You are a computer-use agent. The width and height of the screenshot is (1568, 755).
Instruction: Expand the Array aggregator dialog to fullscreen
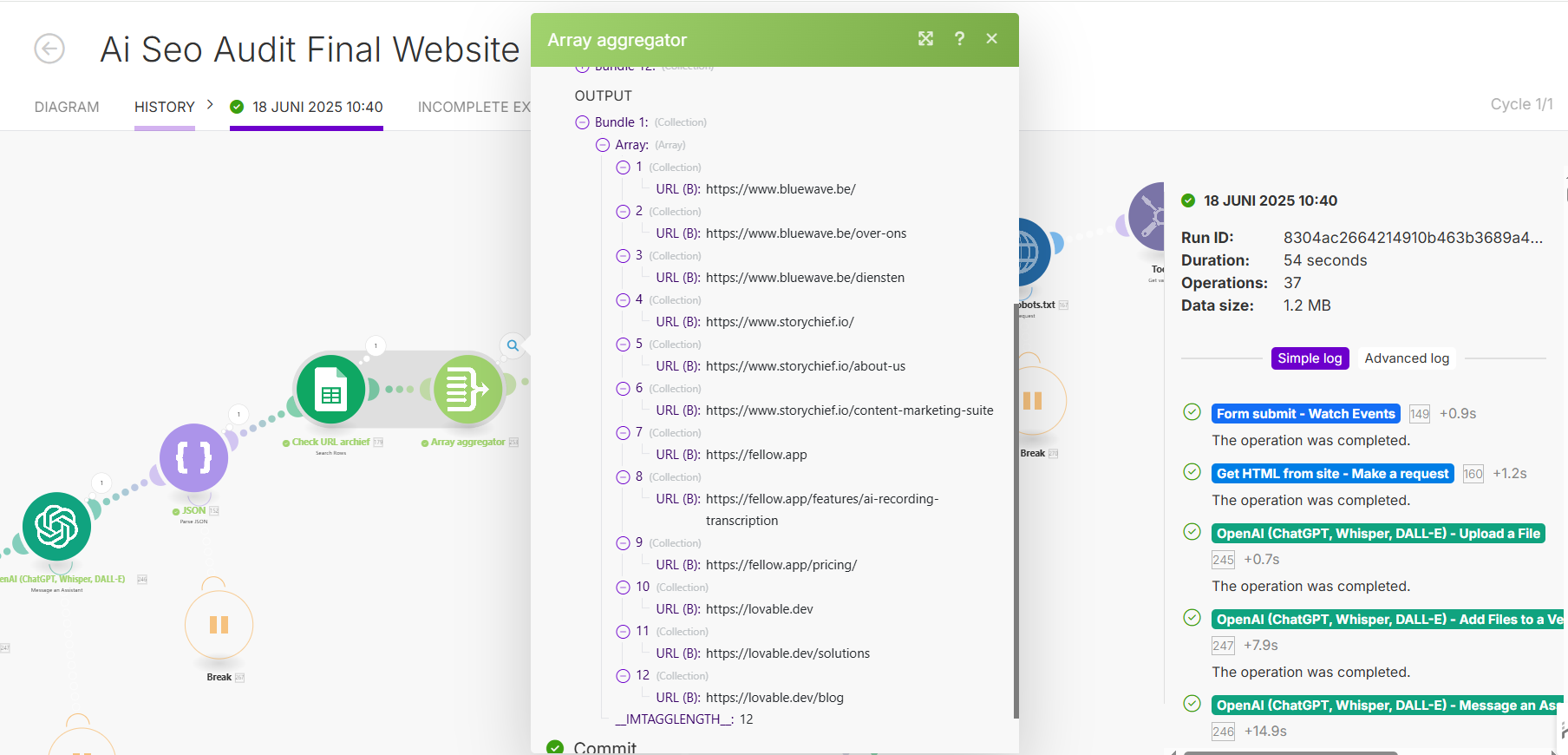click(x=926, y=38)
